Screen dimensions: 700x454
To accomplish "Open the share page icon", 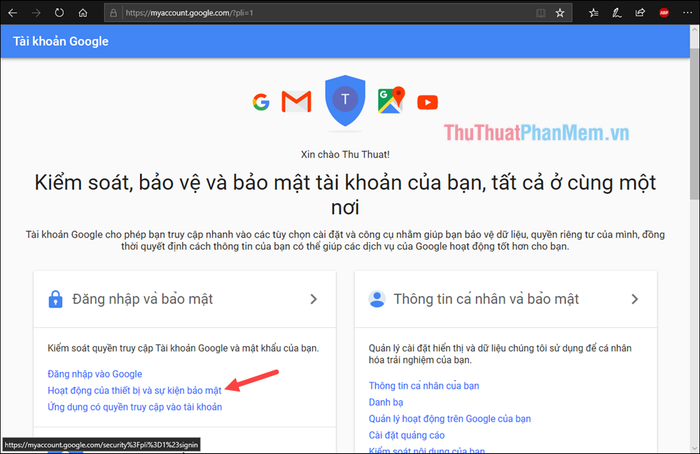I will coord(640,13).
